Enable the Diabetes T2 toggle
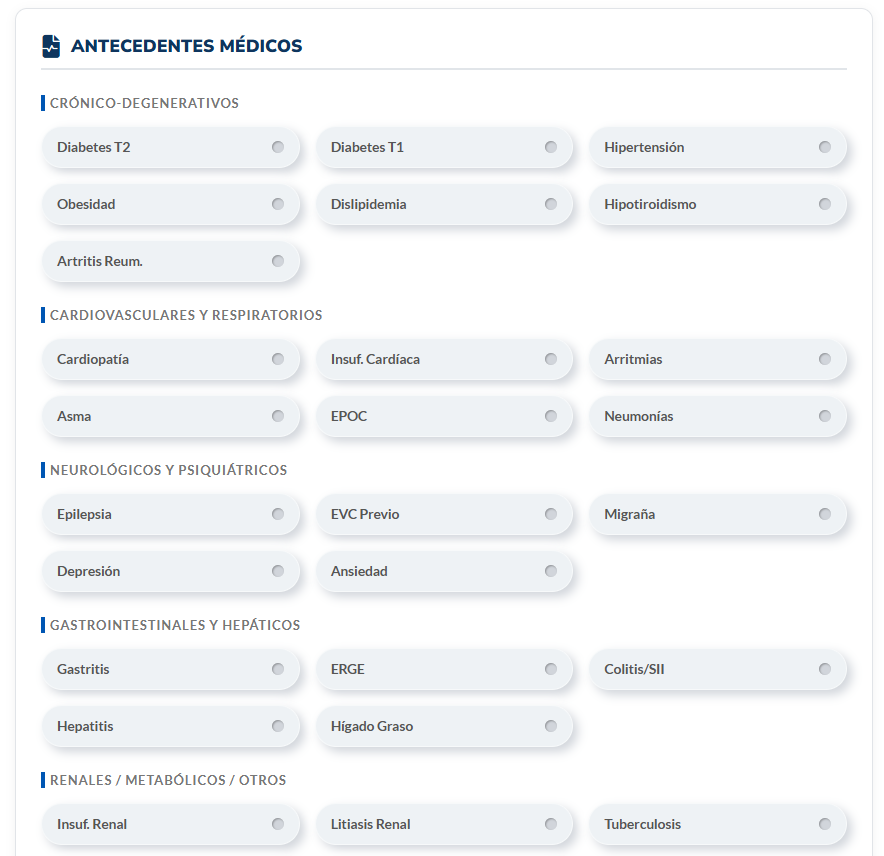Viewport: 884px width, 856px height. pyautogui.click(x=277, y=147)
